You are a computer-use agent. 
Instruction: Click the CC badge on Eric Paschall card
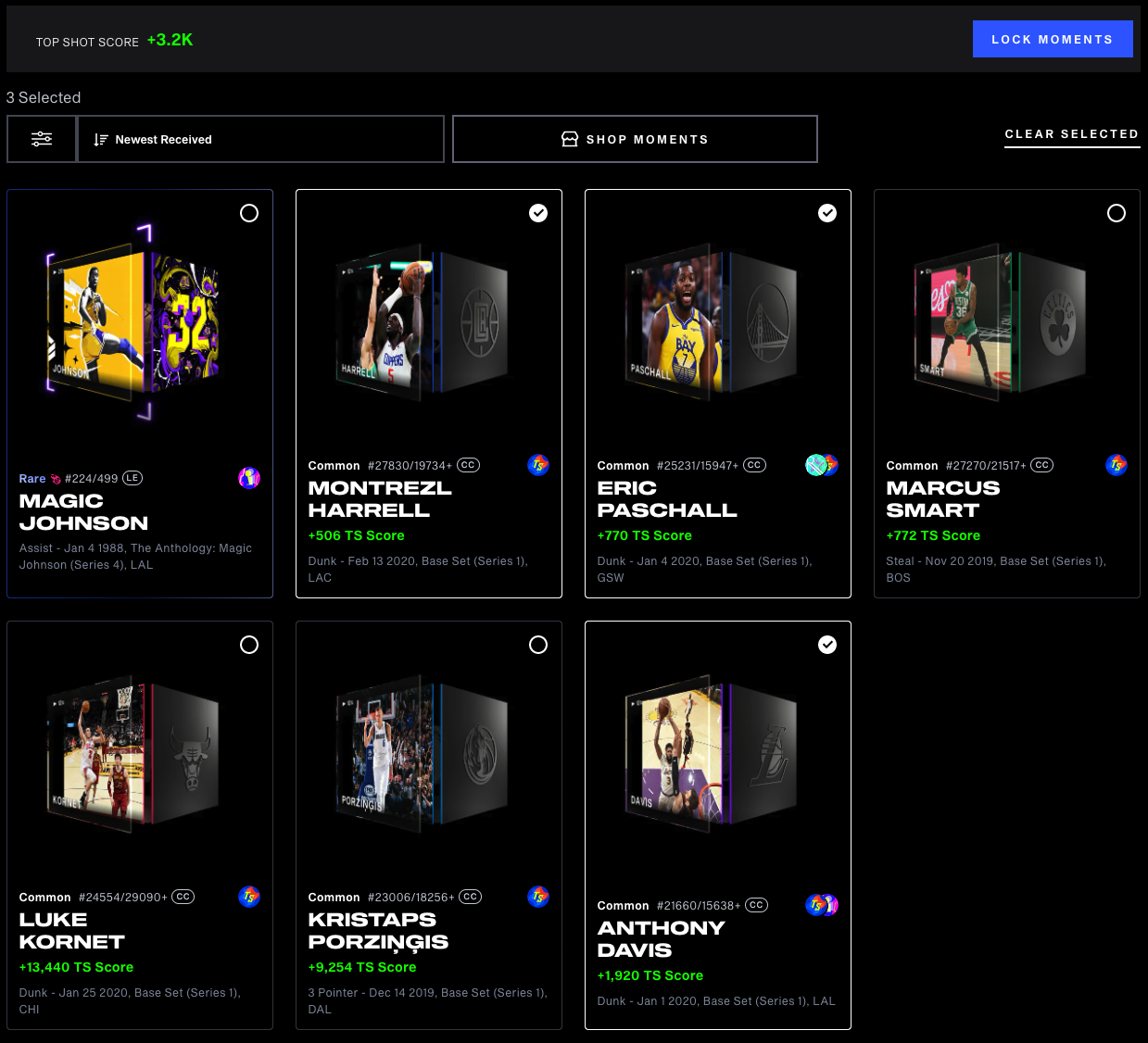[x=755, y=465]
